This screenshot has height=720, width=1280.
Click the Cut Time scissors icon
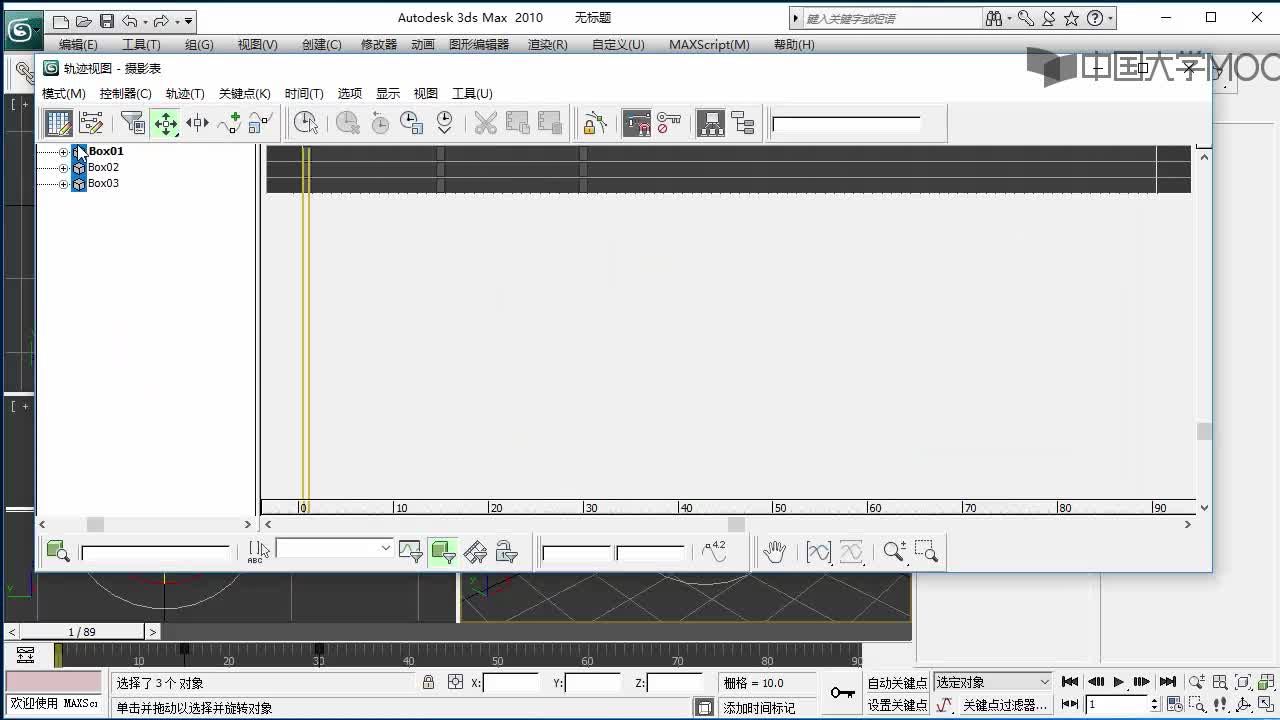(486, 123)
